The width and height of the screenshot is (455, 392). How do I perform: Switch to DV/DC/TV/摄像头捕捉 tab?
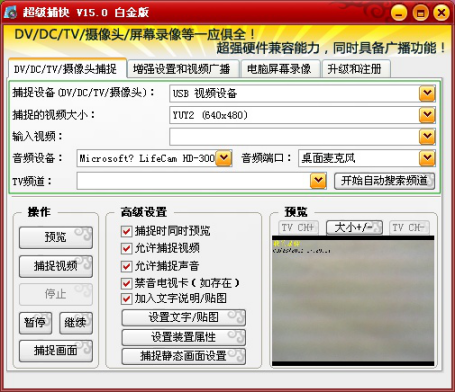click(x=67, y=69)
